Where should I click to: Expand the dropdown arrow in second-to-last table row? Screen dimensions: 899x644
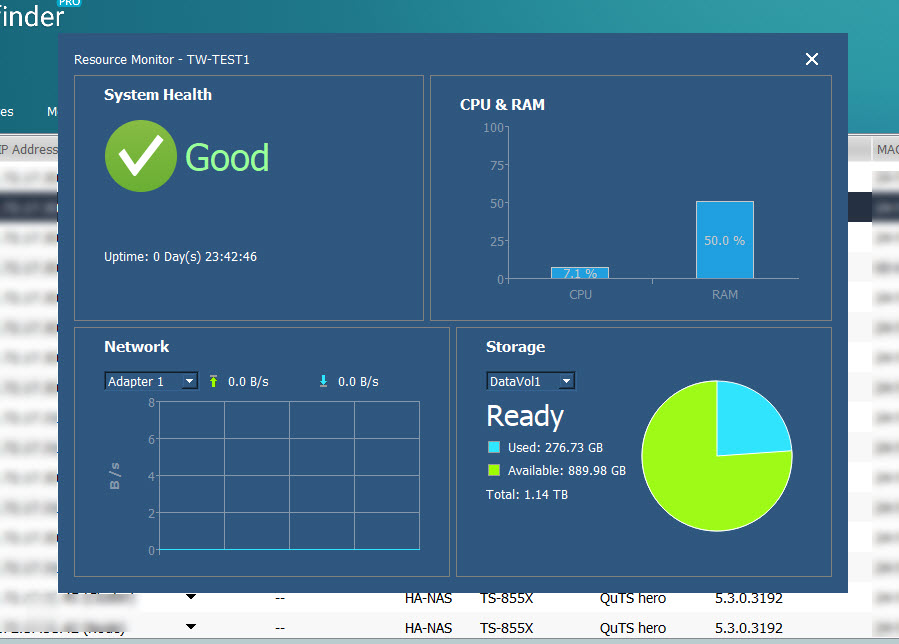(190, 598)
